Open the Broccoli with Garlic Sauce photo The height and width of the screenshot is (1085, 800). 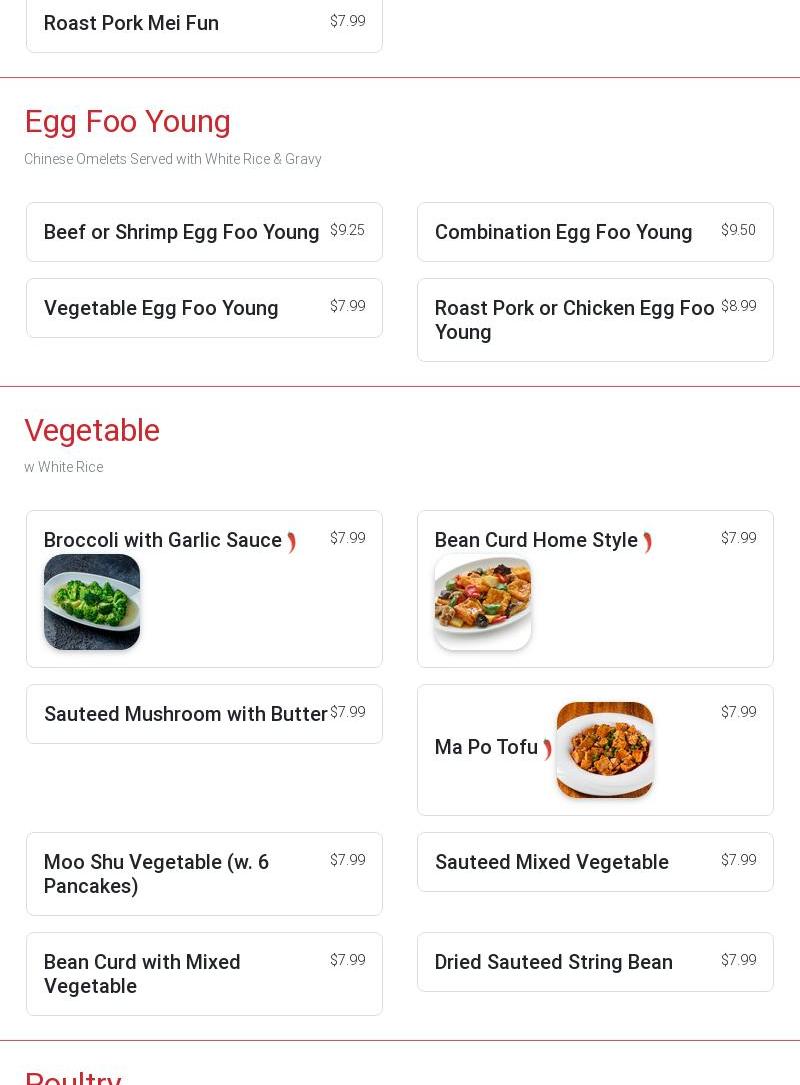[x=92, y=602]
